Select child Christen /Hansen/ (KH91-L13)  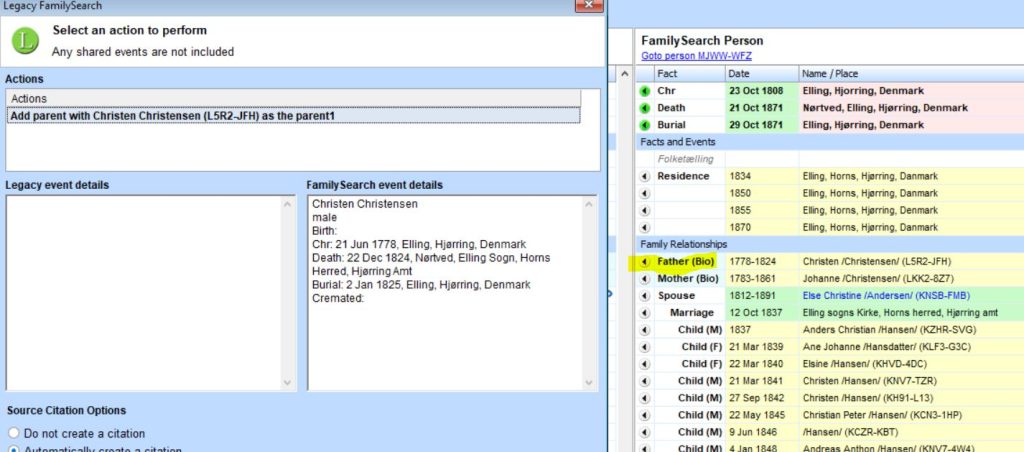(868, 398)
